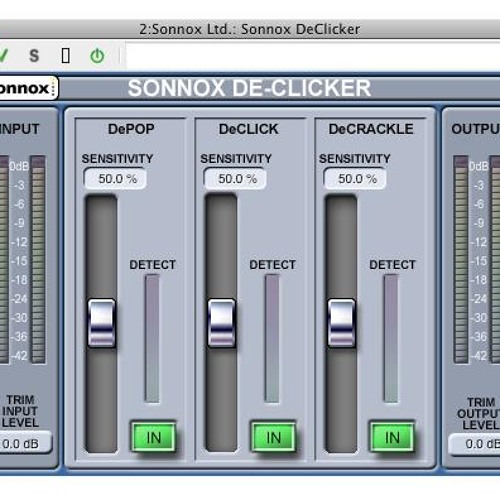The width and height of the screenshot is (500, 500).
Task: Click the window title Sonnox DeClicker
Action: 250,29
